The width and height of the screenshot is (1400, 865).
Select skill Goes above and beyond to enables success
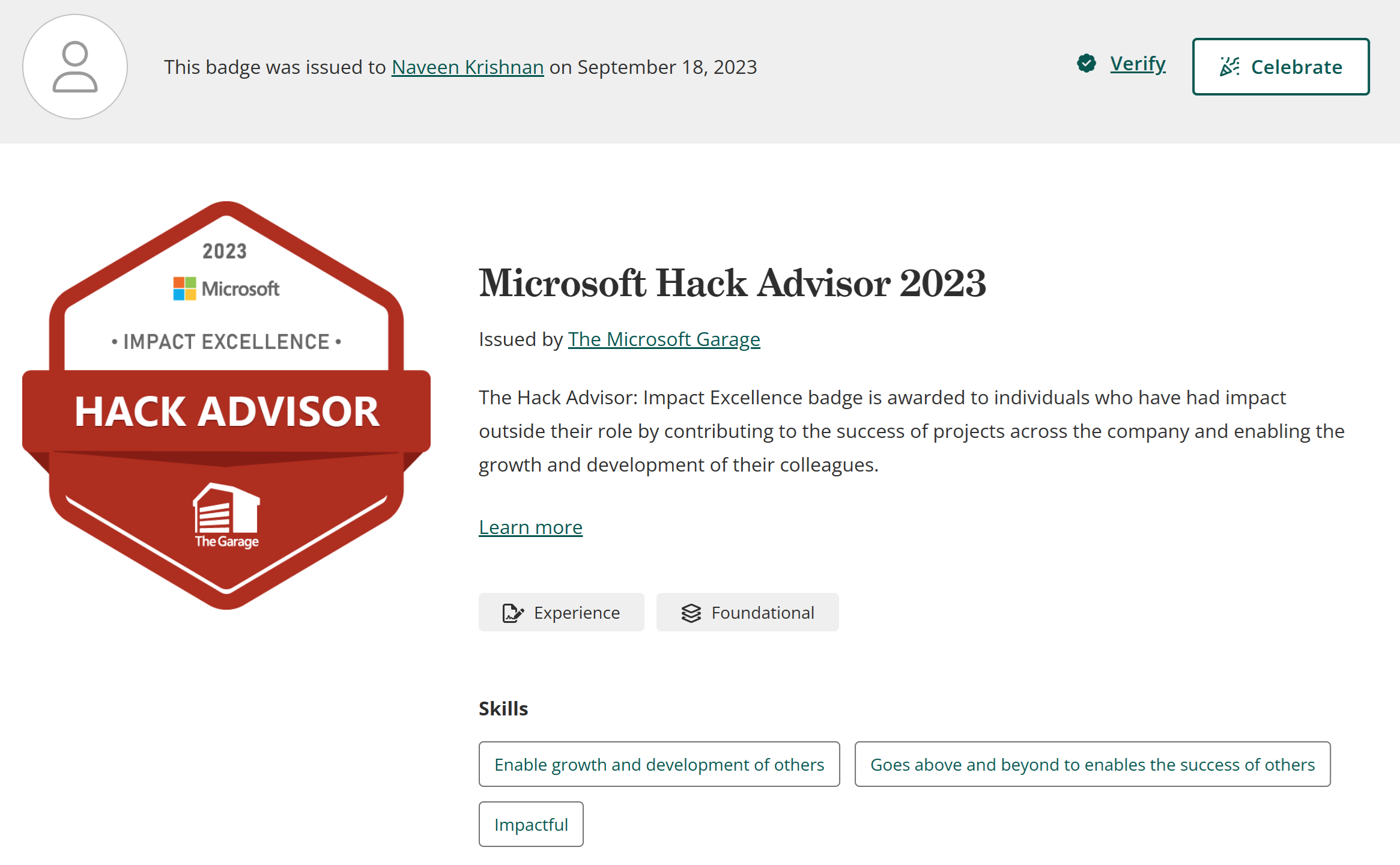(1092, 764)
